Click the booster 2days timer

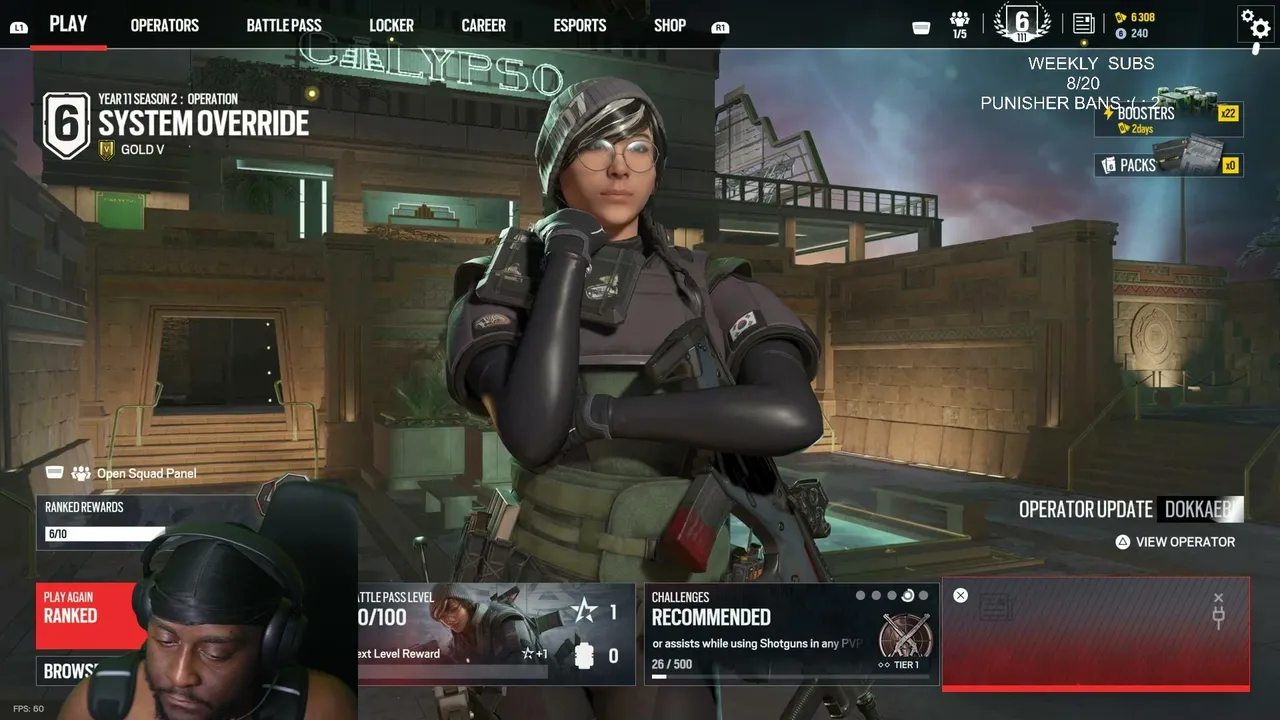[1135, 129]
